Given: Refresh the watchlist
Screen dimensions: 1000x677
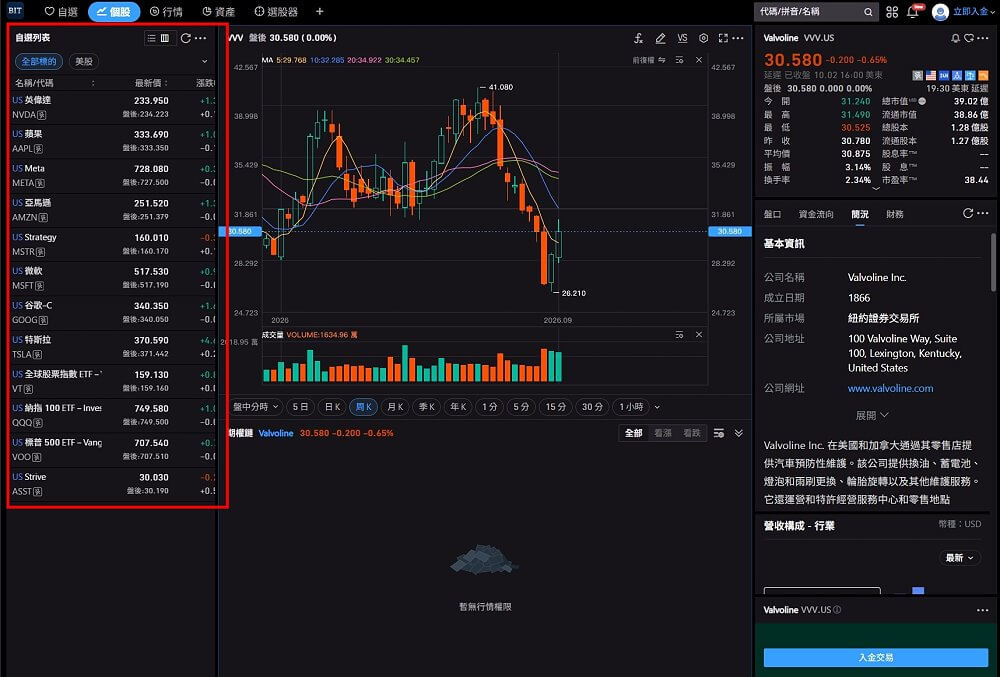Looking at the screenshot, I should click(x=186, y=38).
